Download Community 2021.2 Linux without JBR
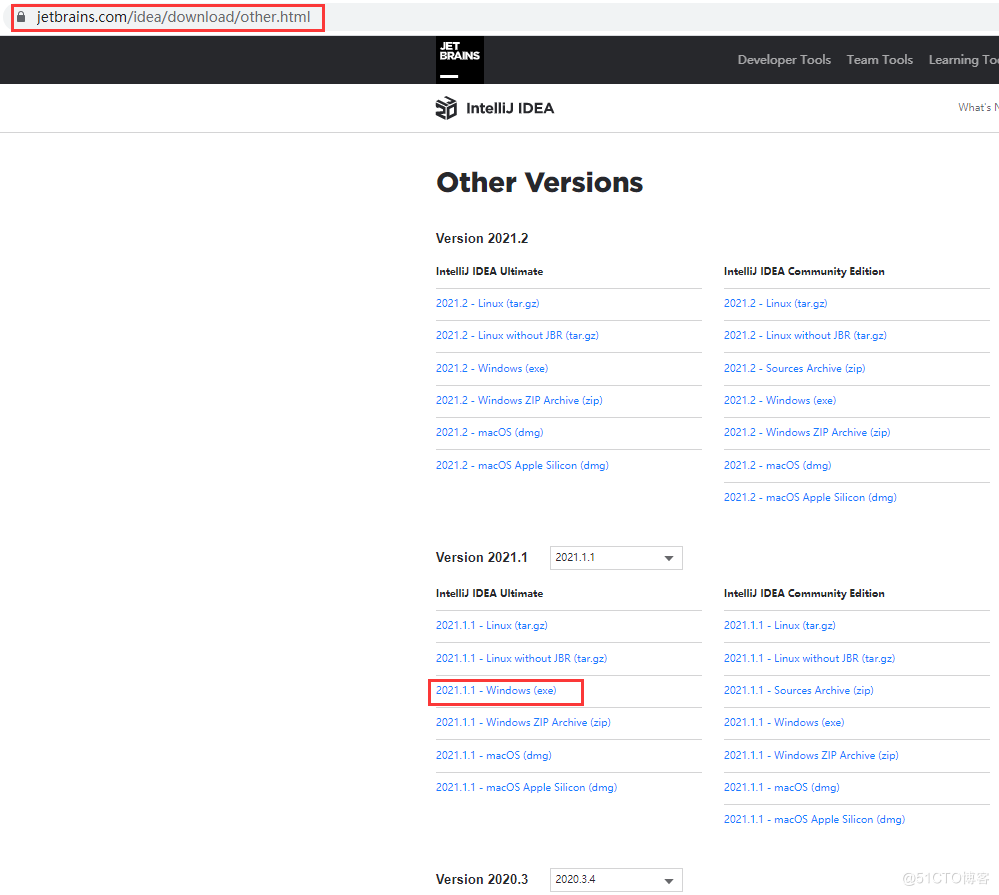999x895 pixels. (x=805, y=336)
